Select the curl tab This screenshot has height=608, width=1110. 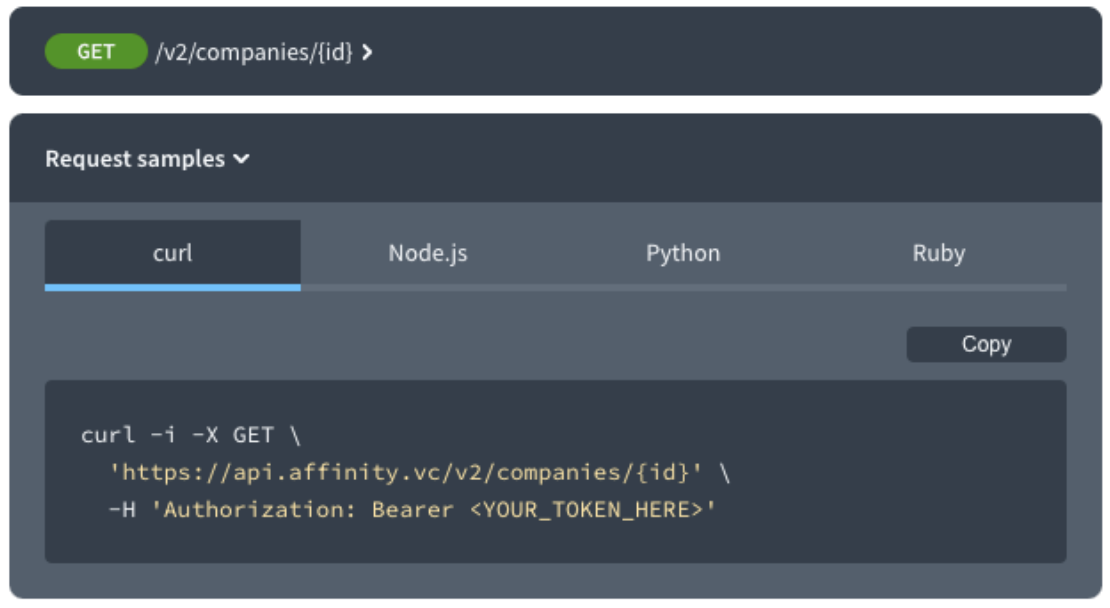click(x=172, y=253)
